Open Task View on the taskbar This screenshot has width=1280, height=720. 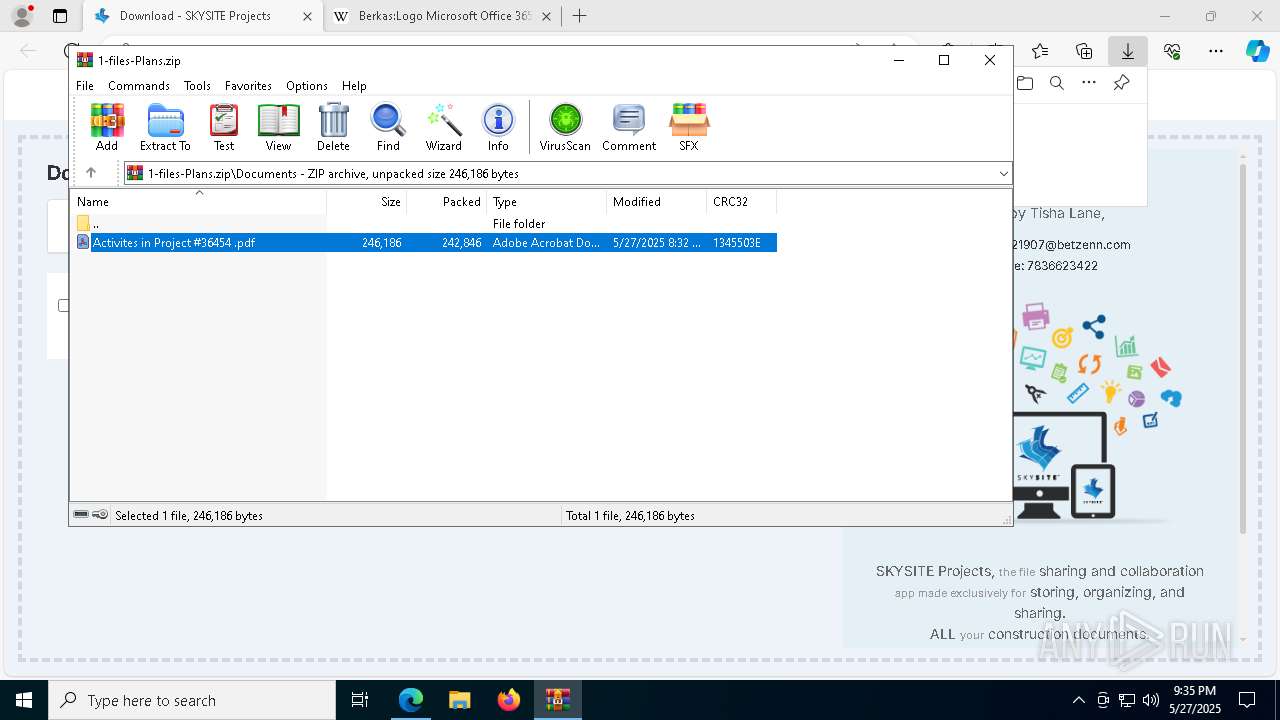point(360,700)
